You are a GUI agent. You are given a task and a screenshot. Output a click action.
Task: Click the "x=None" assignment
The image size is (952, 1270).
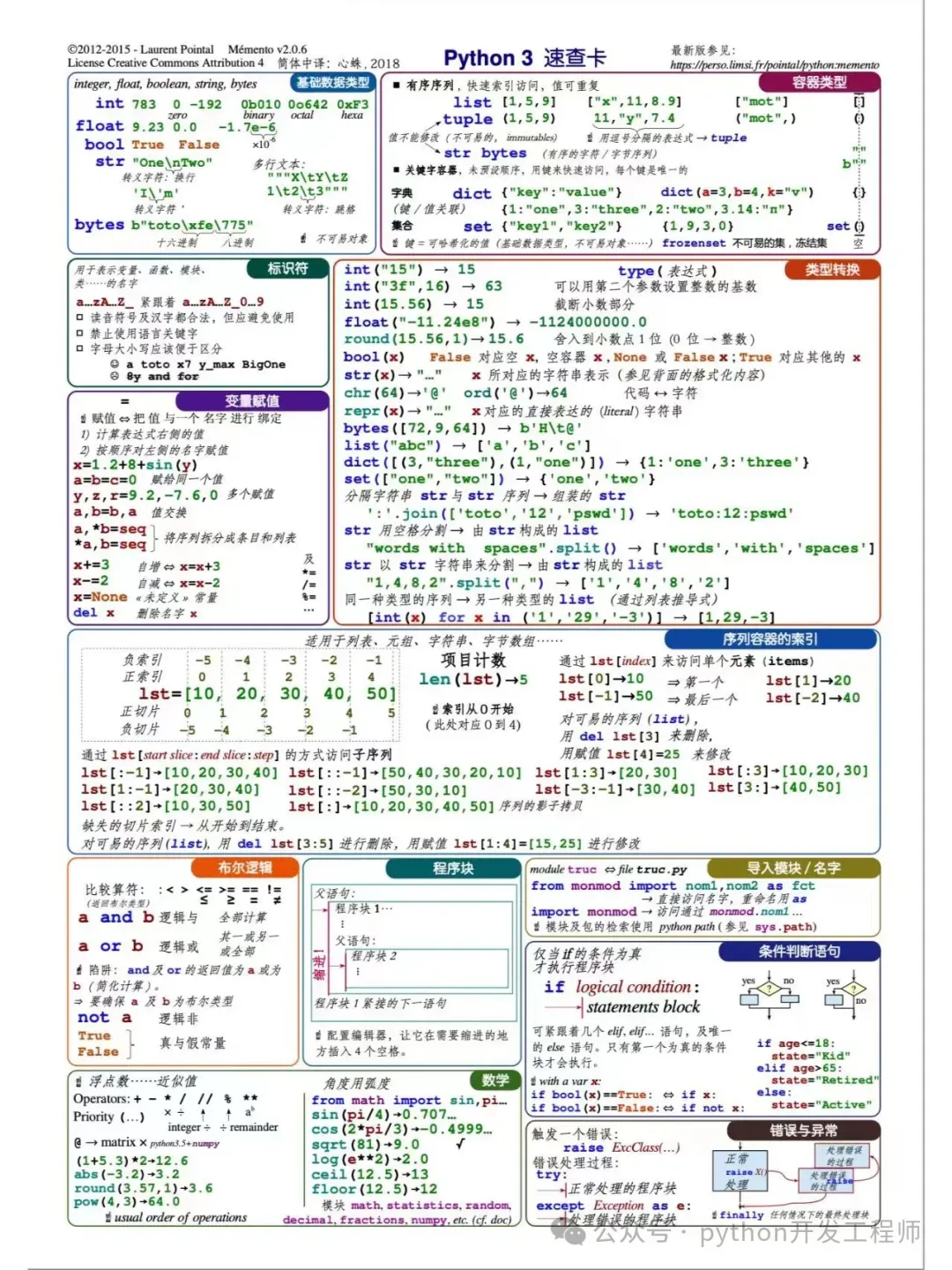tap(100, 596)
